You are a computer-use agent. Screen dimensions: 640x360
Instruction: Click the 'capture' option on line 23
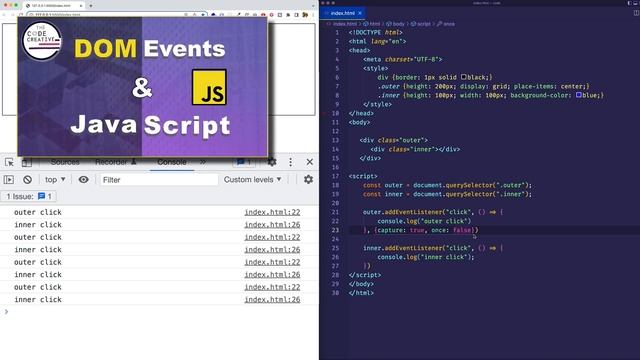coord(391,230)
